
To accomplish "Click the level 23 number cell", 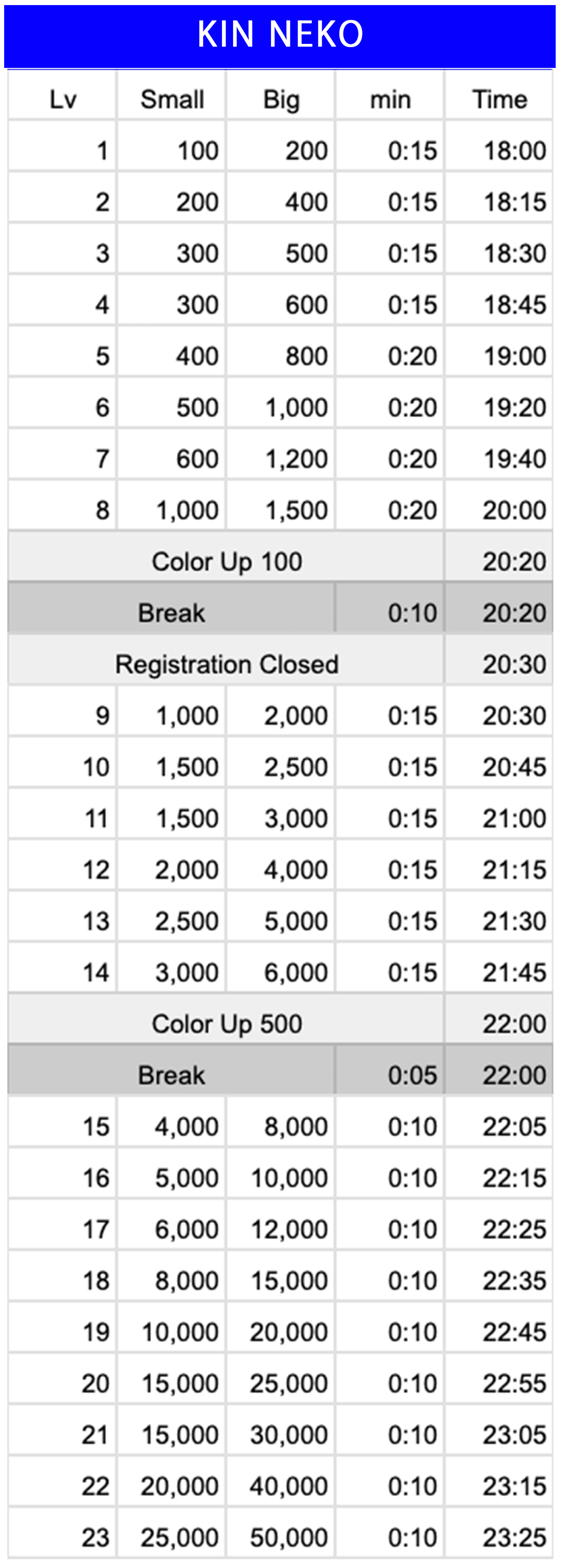I will pos(96,1538).
